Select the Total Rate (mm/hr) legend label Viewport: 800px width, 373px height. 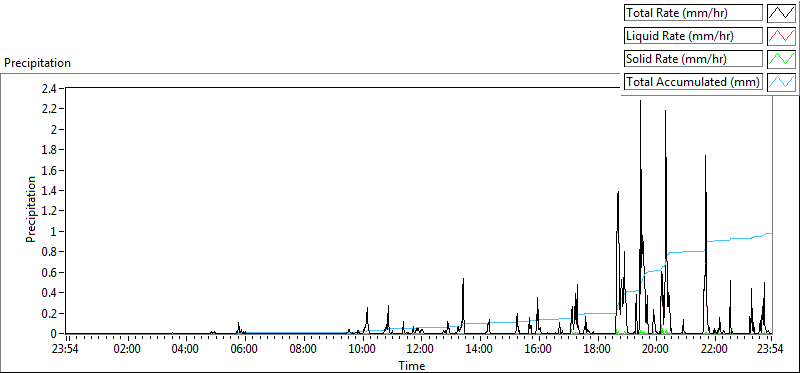[693, 13]
